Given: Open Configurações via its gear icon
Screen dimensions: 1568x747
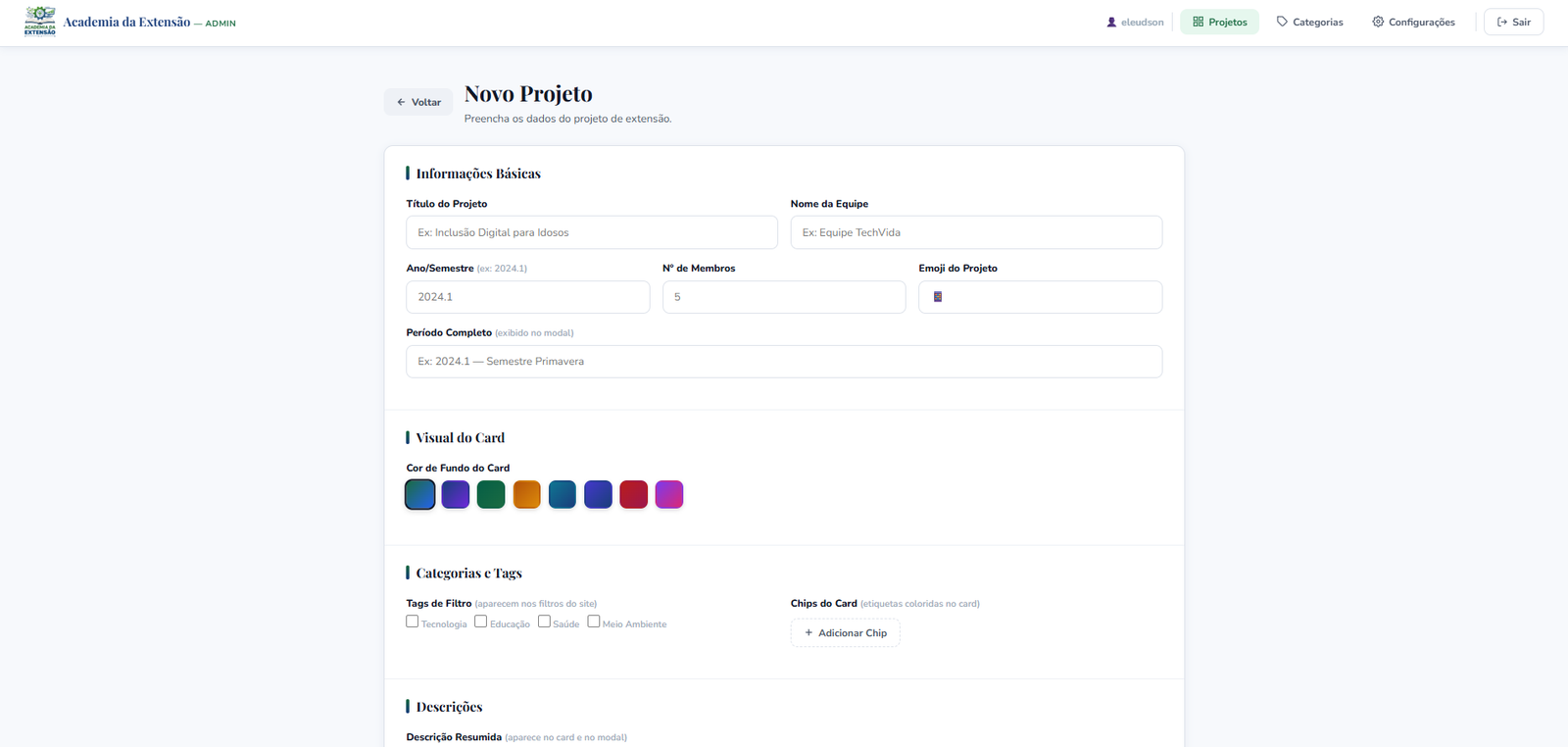Looking at the screenshot, I should point(1378,22).
